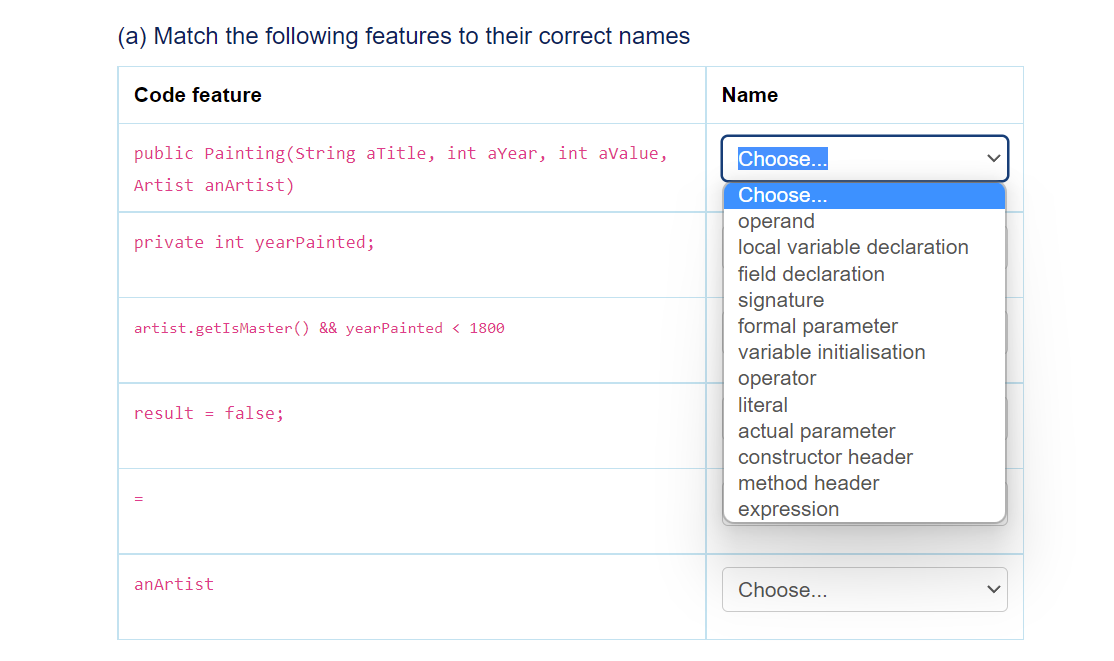Choose 'local variable declaration' option
This screenshot has width=1114, height=661.
pyautogui.click(x=853, y=247)
